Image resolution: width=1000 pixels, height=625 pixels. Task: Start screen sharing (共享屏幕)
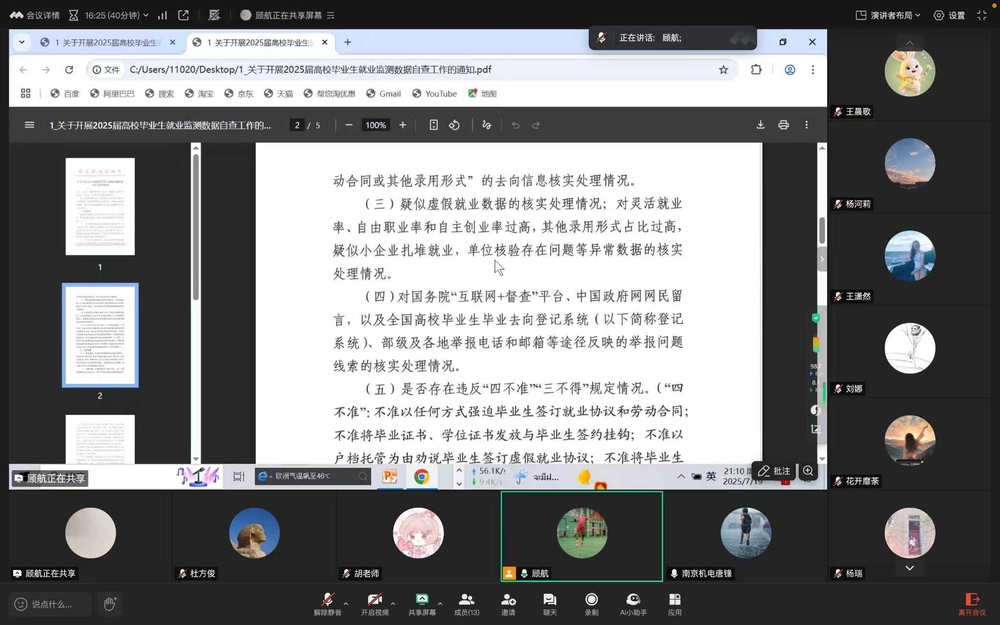(x=421, y=602)
